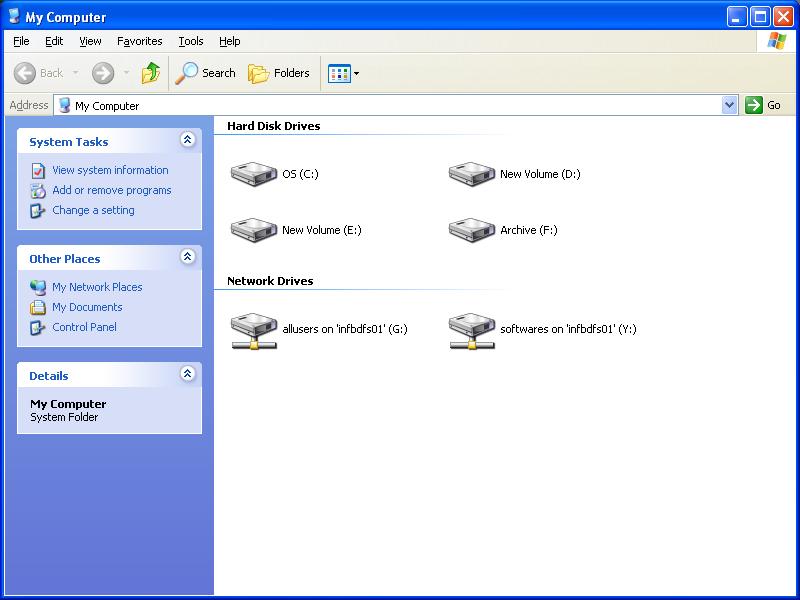Collapse the Other Places panel

pyautogui.click(x=187, y=258)
